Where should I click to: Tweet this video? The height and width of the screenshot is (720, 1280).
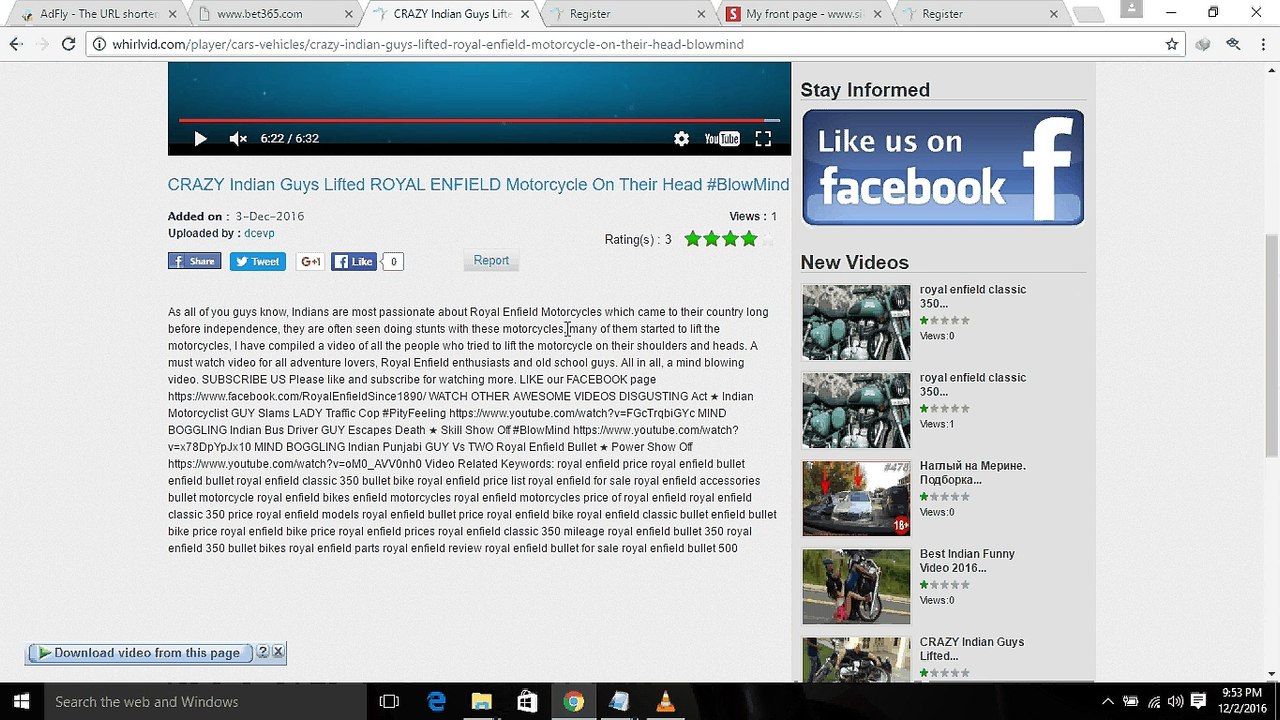[x=258, y=262]
